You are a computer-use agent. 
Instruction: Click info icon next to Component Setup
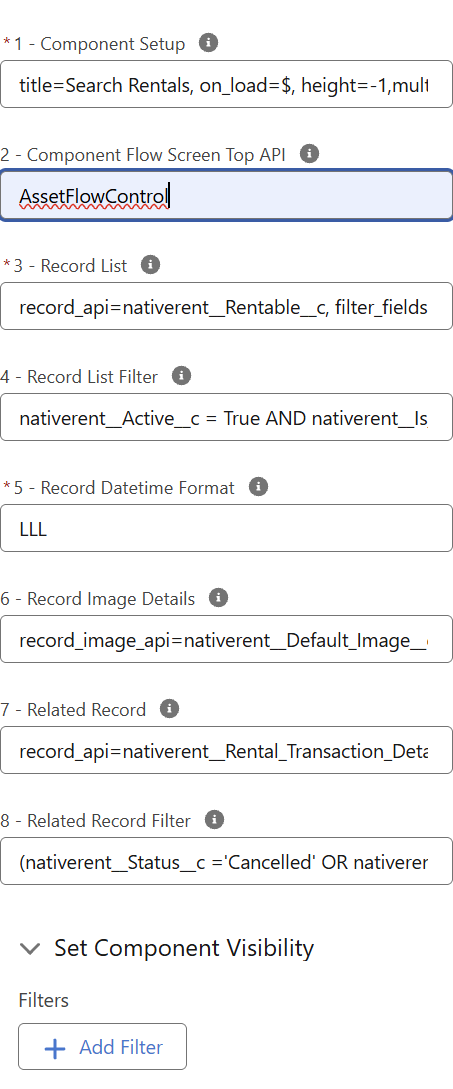[x=208, y=43]
